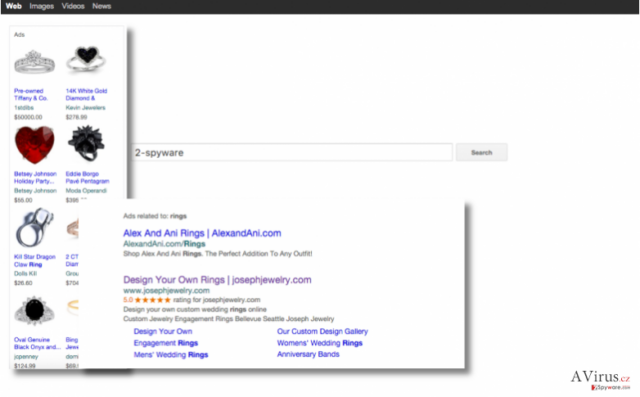Open the Tiffany diamond ring image
Viewport: 640px width, 397px height.
34,62
